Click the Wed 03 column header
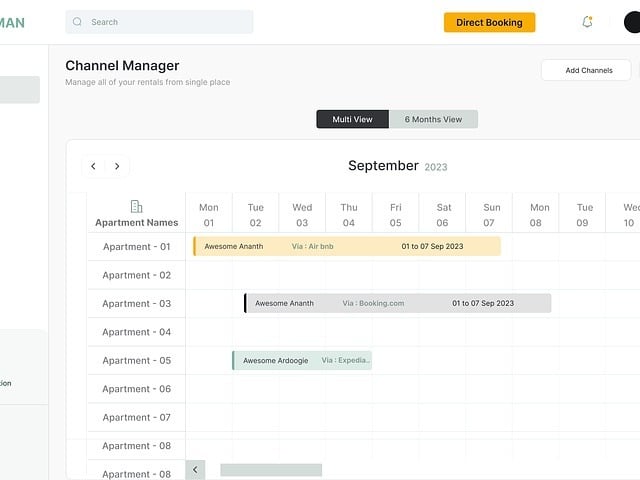The width and height of the screenshot is (640, 480). point(302,215)
